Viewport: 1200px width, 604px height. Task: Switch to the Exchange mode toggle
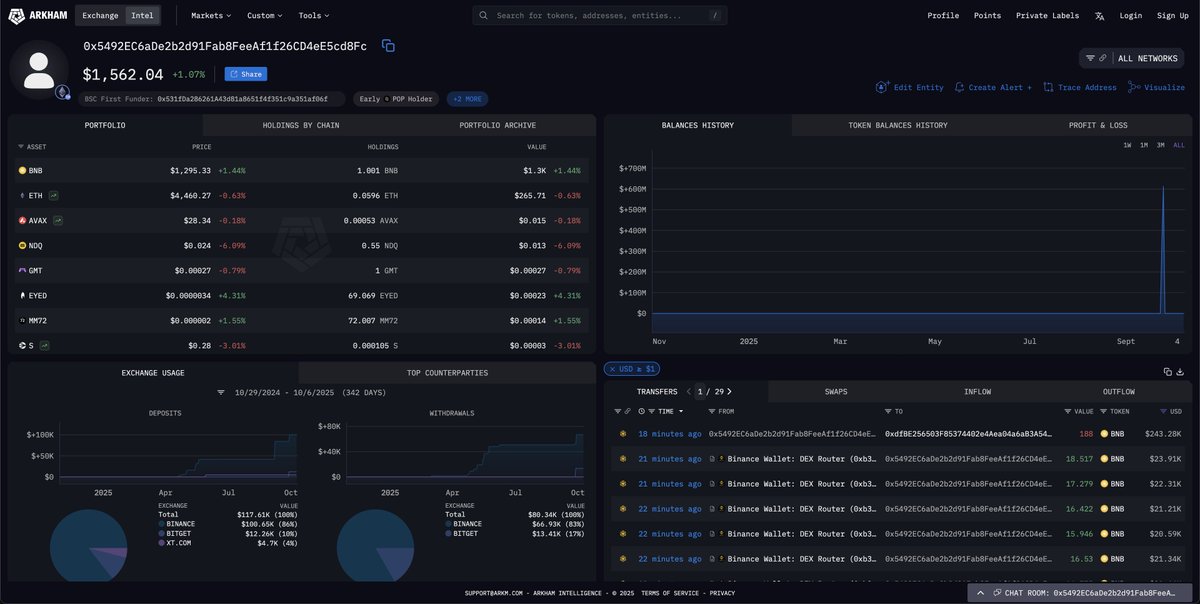point(100,16)
